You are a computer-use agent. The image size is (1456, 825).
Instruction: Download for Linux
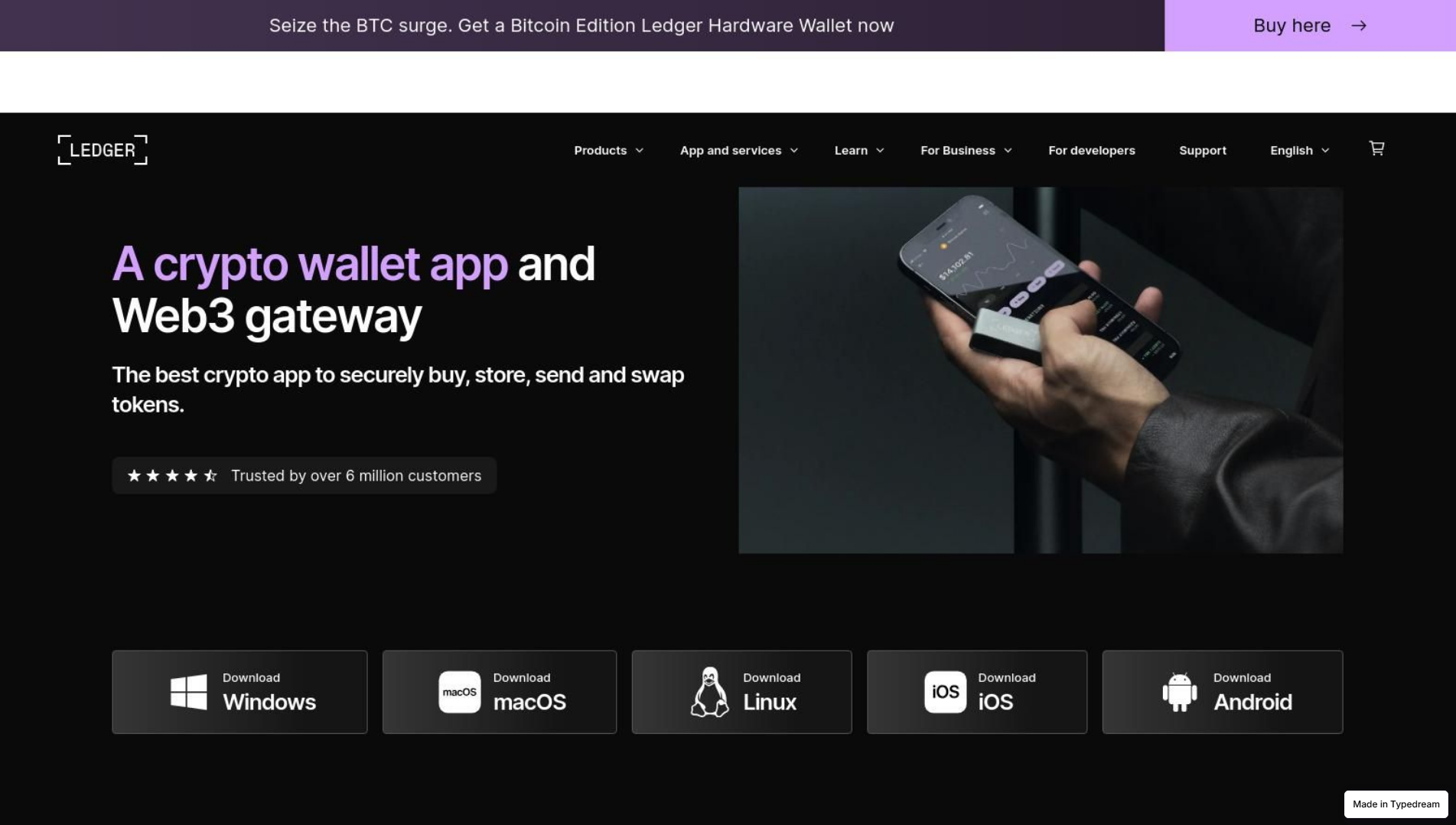pos(741,692)
